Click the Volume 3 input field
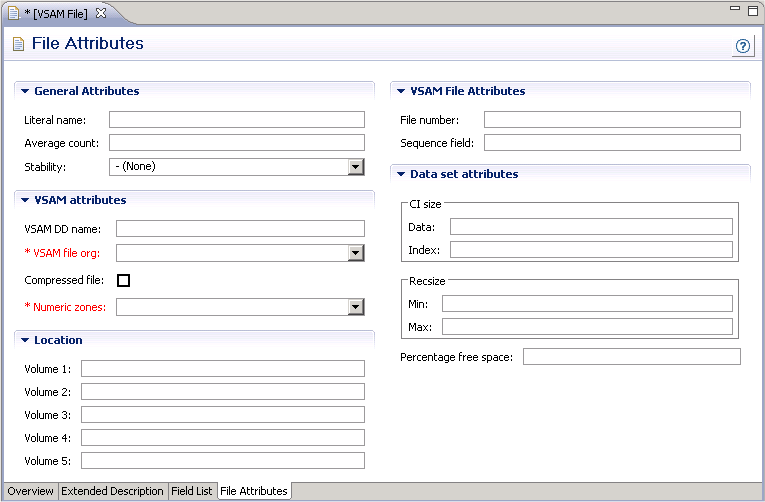Screen dimensions: 765x502 tap(222, 414)
